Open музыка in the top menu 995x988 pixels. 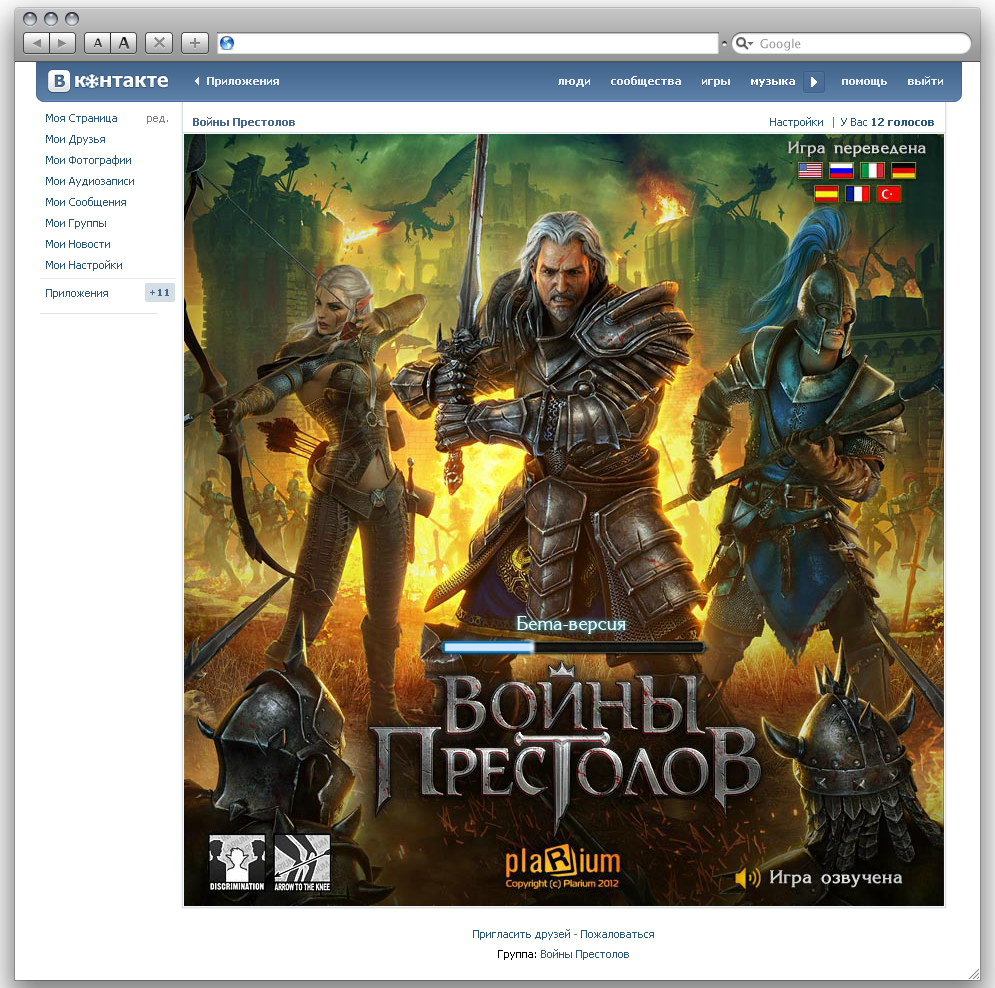tap(772, 81)
